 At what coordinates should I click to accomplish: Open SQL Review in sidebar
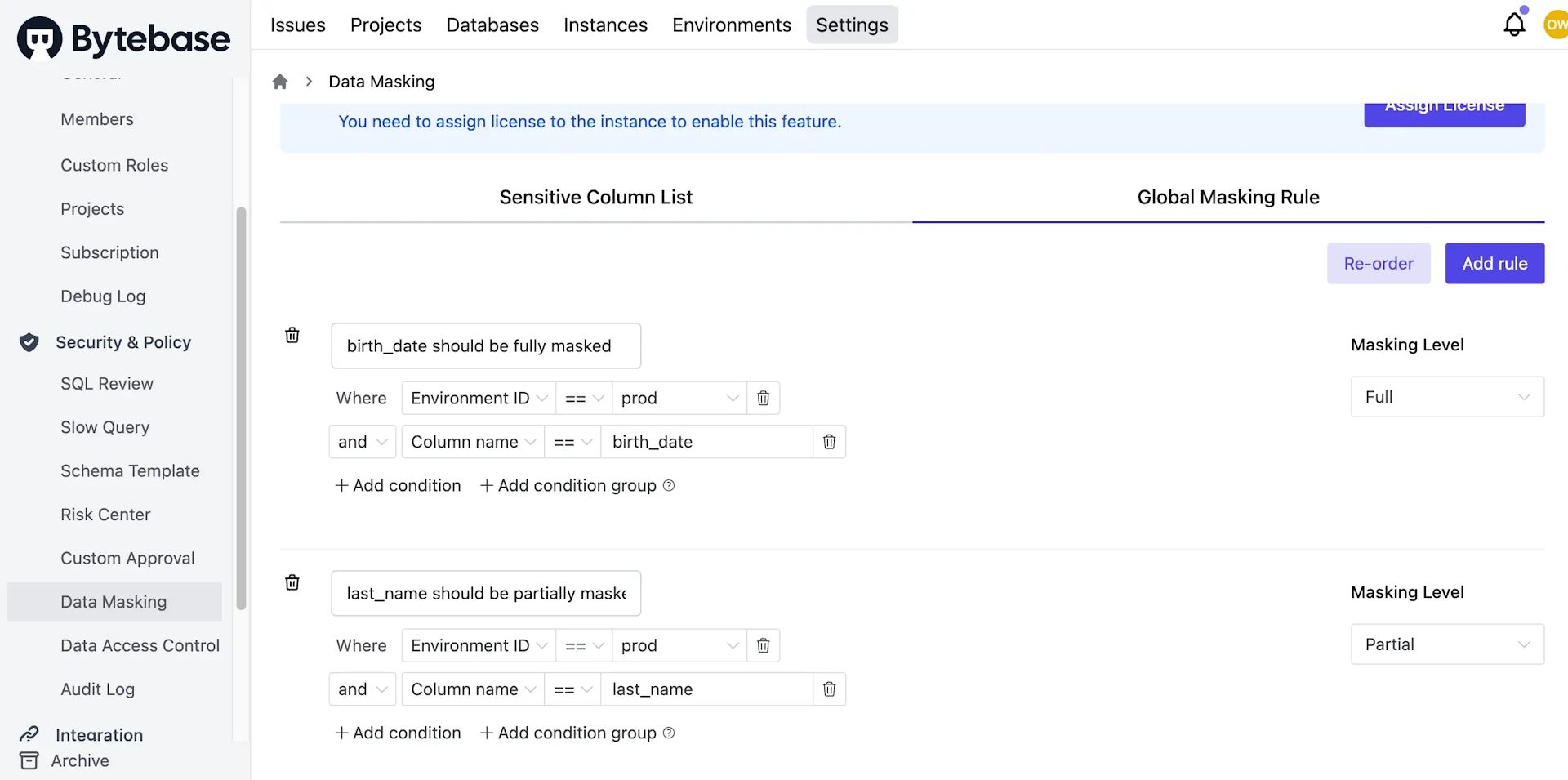(x=107, y=384)
